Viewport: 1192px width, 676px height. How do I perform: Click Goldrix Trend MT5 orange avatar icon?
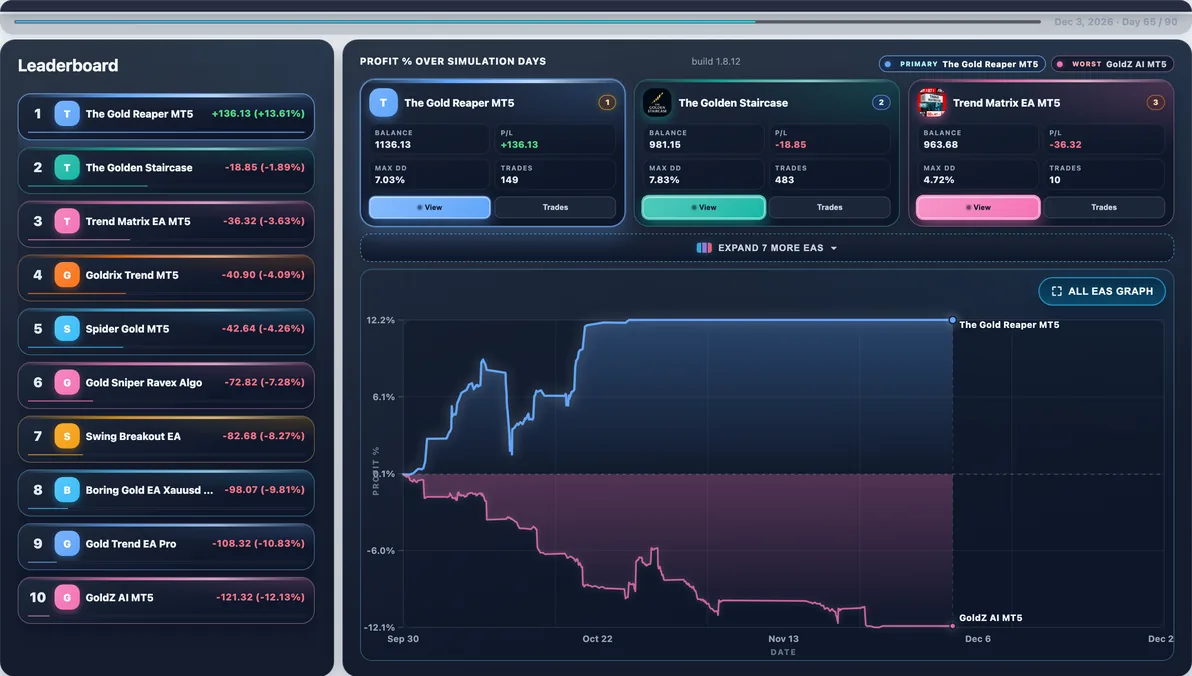[x=67, y=275]
